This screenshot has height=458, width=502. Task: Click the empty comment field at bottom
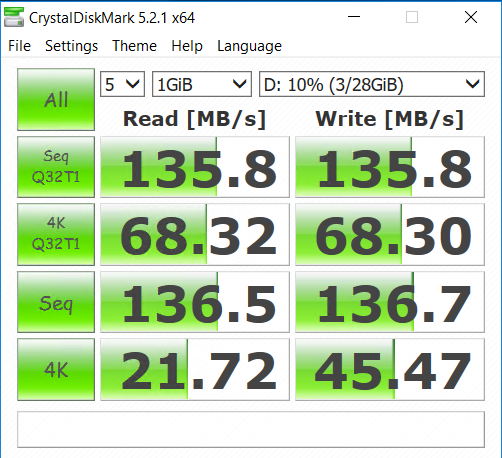[251, 429]
